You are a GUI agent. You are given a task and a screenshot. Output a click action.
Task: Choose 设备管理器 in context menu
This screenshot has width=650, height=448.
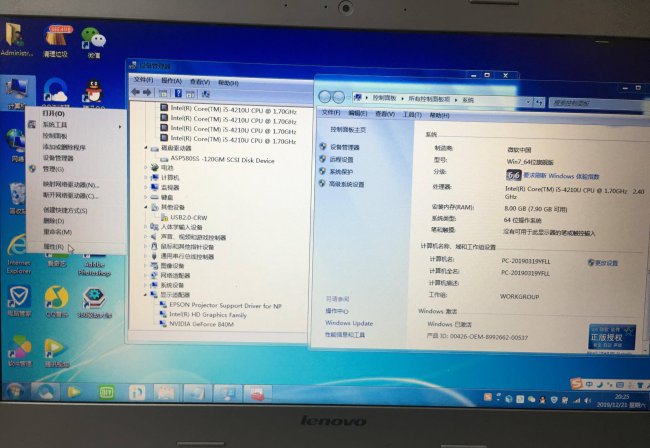coord(58,158)
